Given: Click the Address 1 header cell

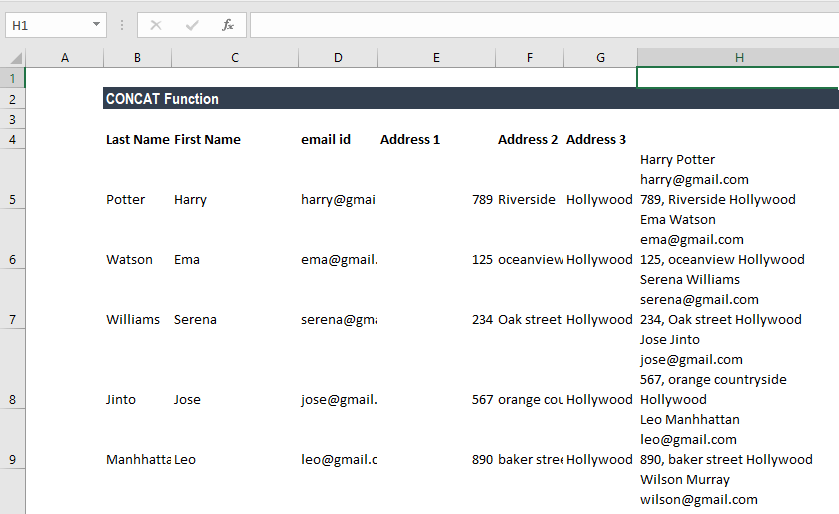Looking at the screenshot, I should [437, 140].
